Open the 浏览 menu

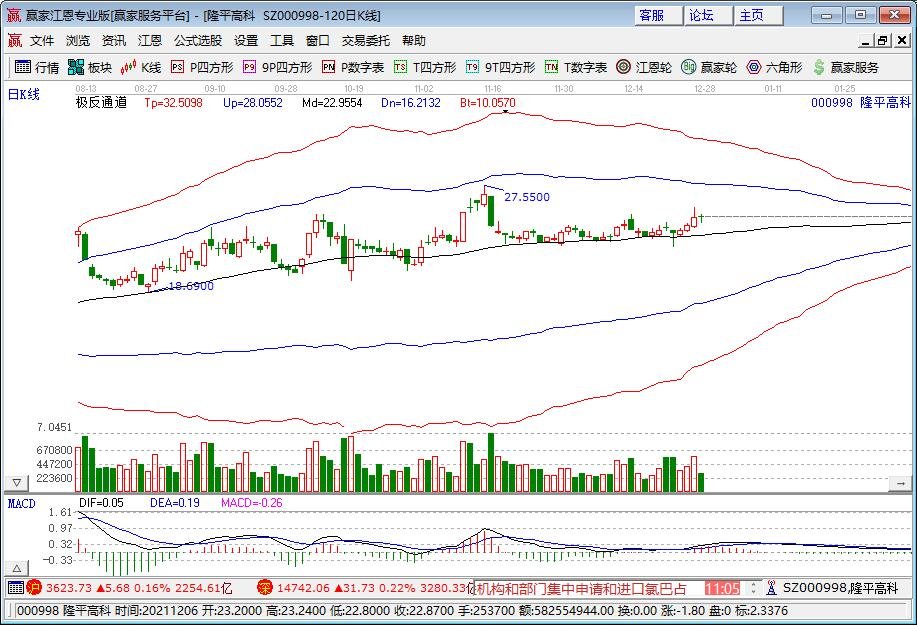tap(78, 40)
